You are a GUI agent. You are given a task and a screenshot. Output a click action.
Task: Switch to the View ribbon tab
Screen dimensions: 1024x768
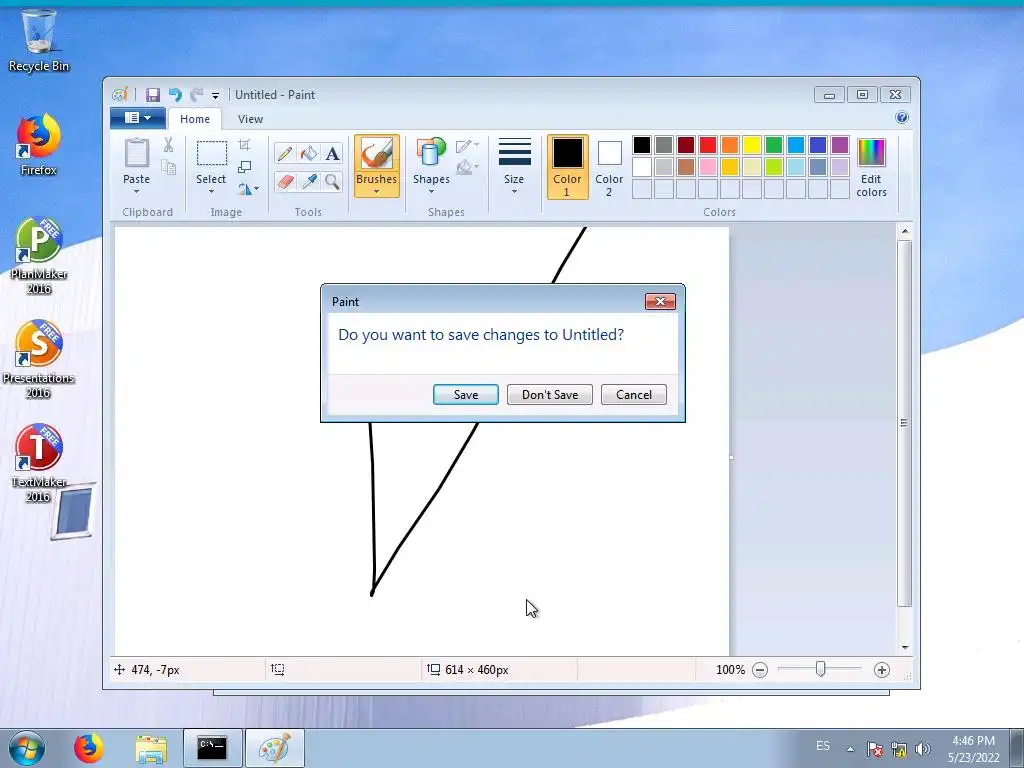(250, 119)
